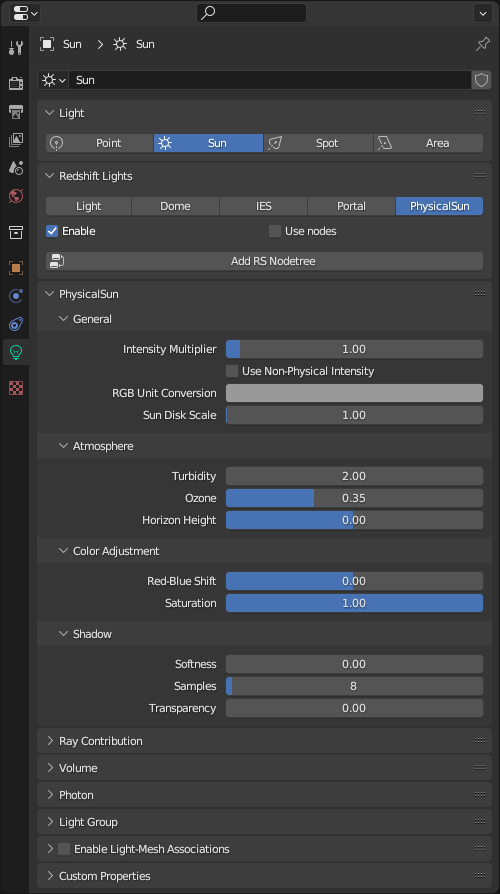The image size is (500, 894).
Task: Click the Volume panel grip icon
Action: click(480, 768)
